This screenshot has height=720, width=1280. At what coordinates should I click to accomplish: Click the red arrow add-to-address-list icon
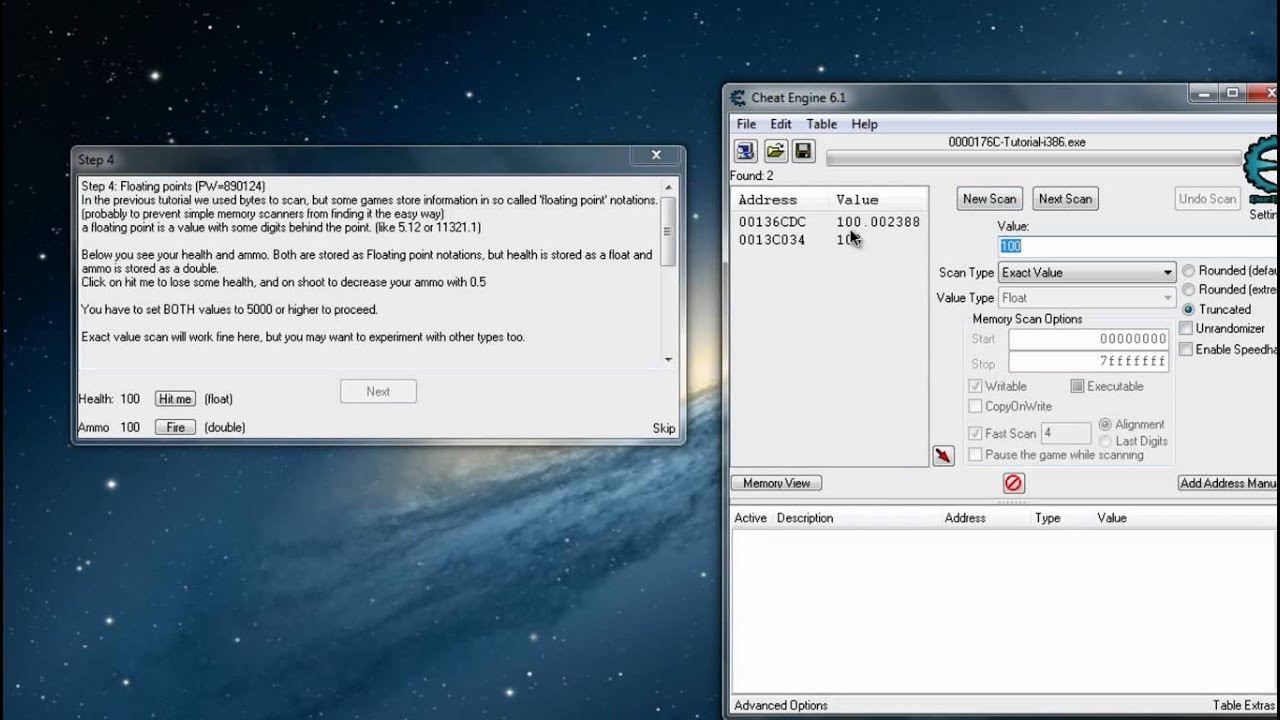point(943,456)
